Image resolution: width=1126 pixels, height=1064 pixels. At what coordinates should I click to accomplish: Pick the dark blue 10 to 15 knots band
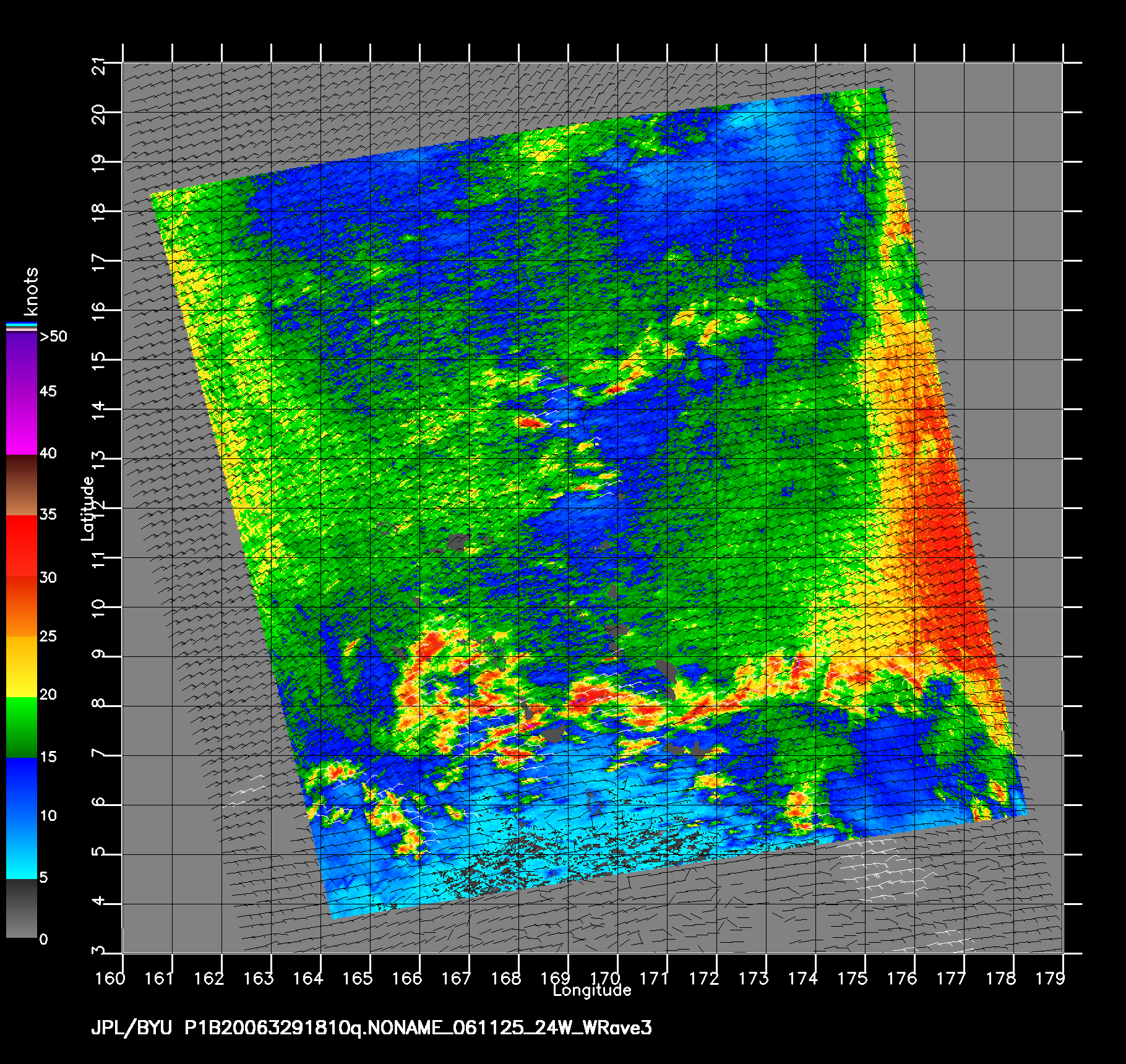tap(22, 788)
